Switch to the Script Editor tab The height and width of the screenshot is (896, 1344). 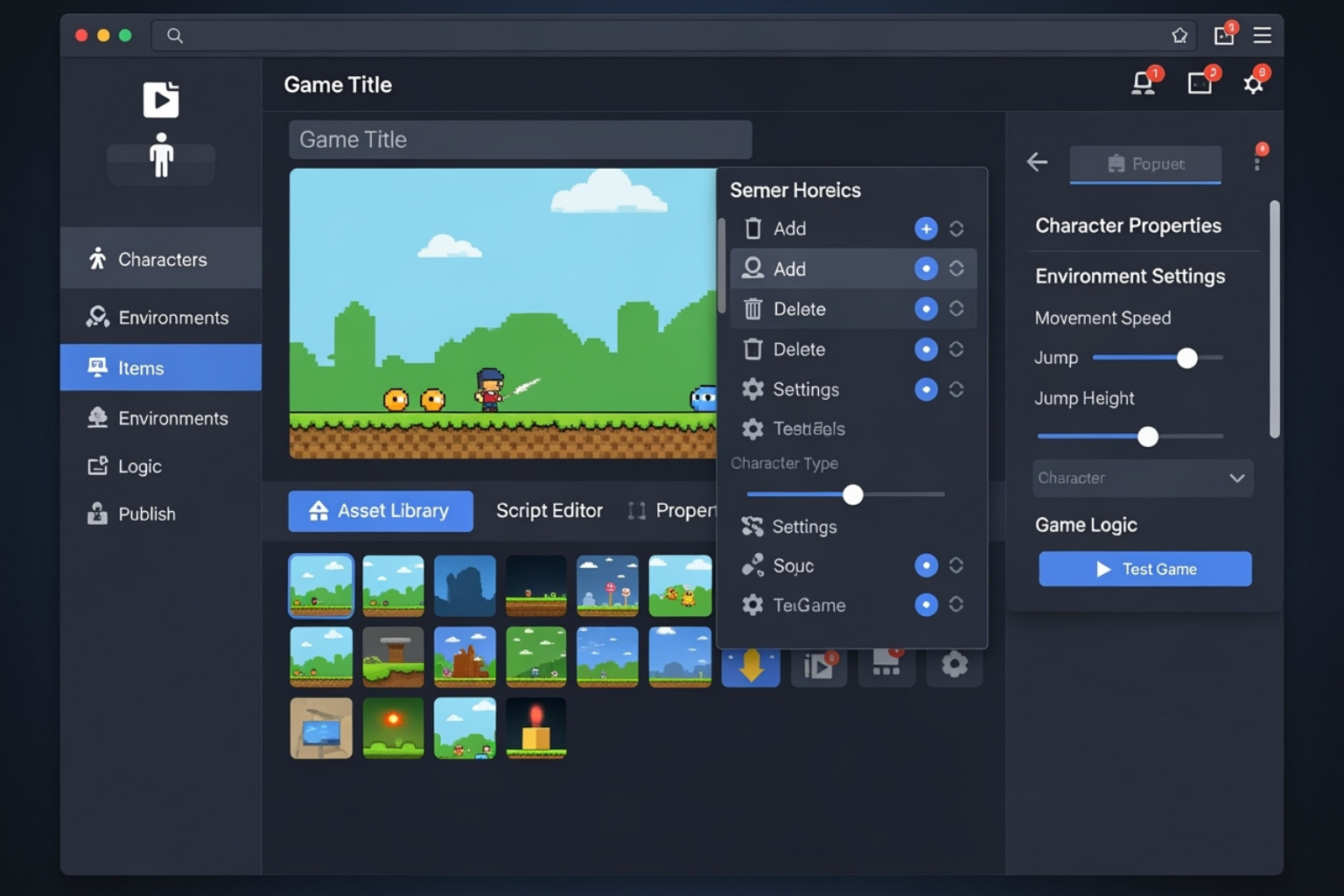[x=549, y=511]
